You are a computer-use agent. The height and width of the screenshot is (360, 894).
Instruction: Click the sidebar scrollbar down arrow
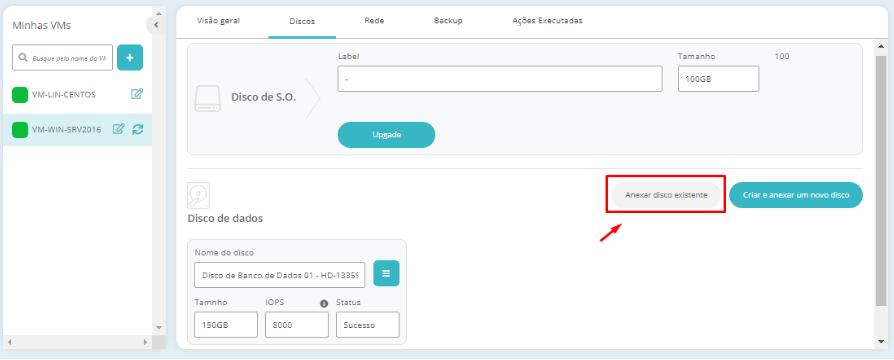click(159, 327)
